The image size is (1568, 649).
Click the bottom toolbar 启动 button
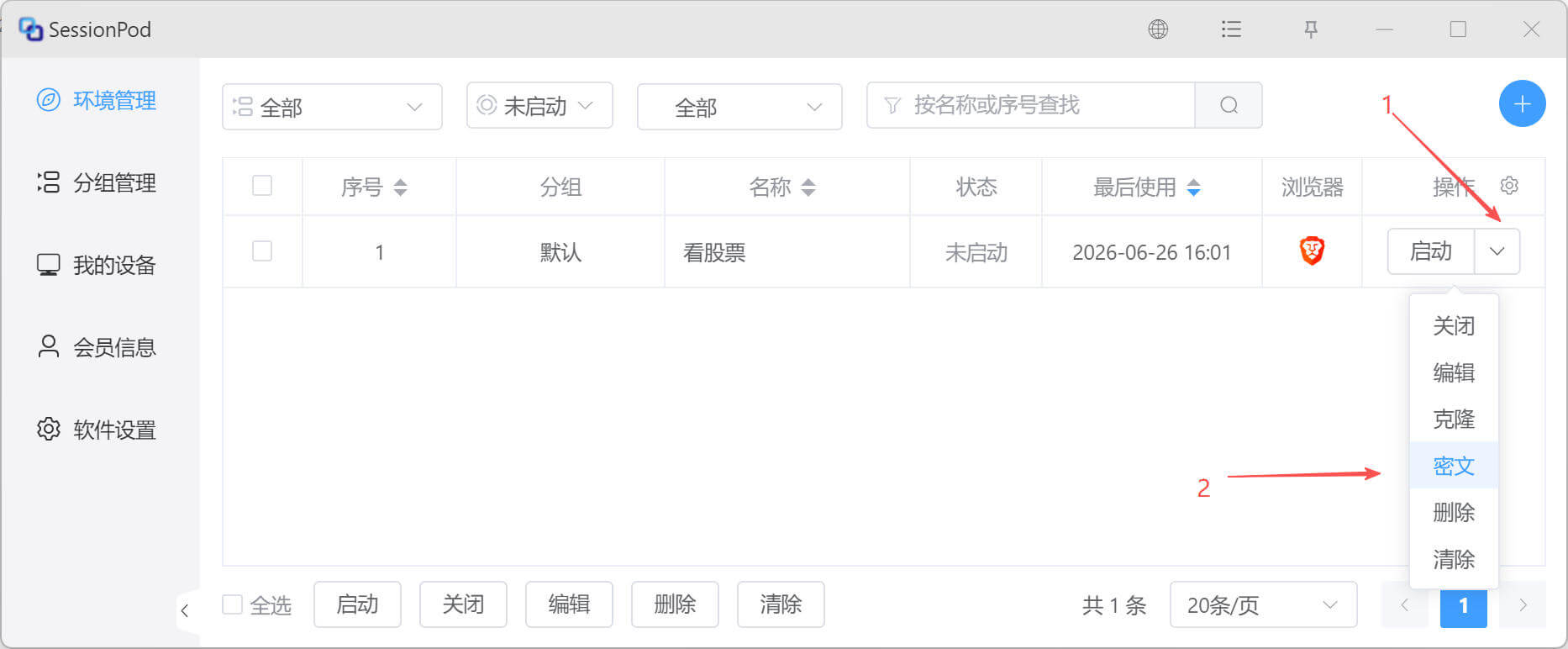coord(357,604)
